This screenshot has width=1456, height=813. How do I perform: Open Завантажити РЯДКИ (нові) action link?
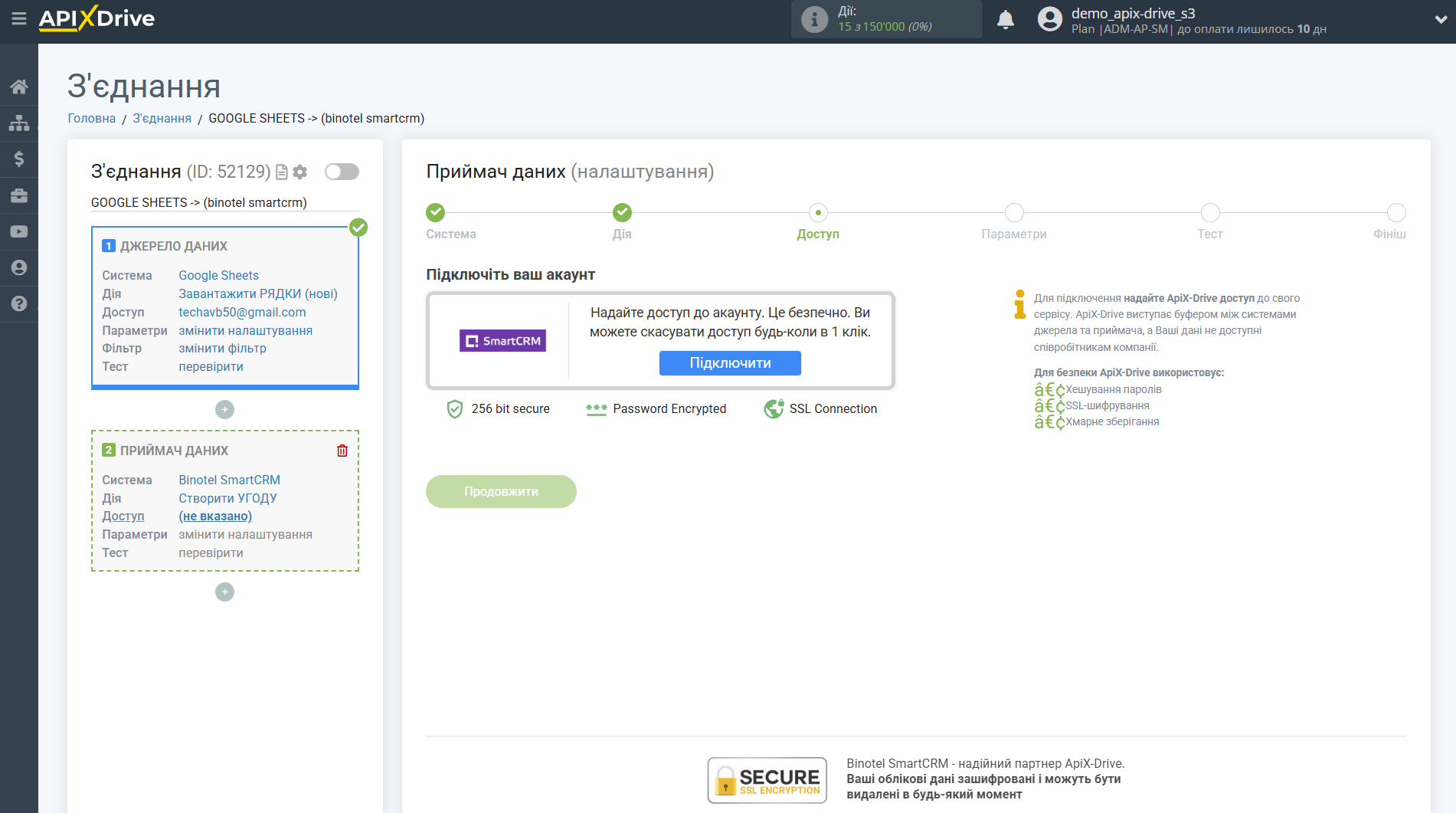pyautogui.click(x=258, y=293)
